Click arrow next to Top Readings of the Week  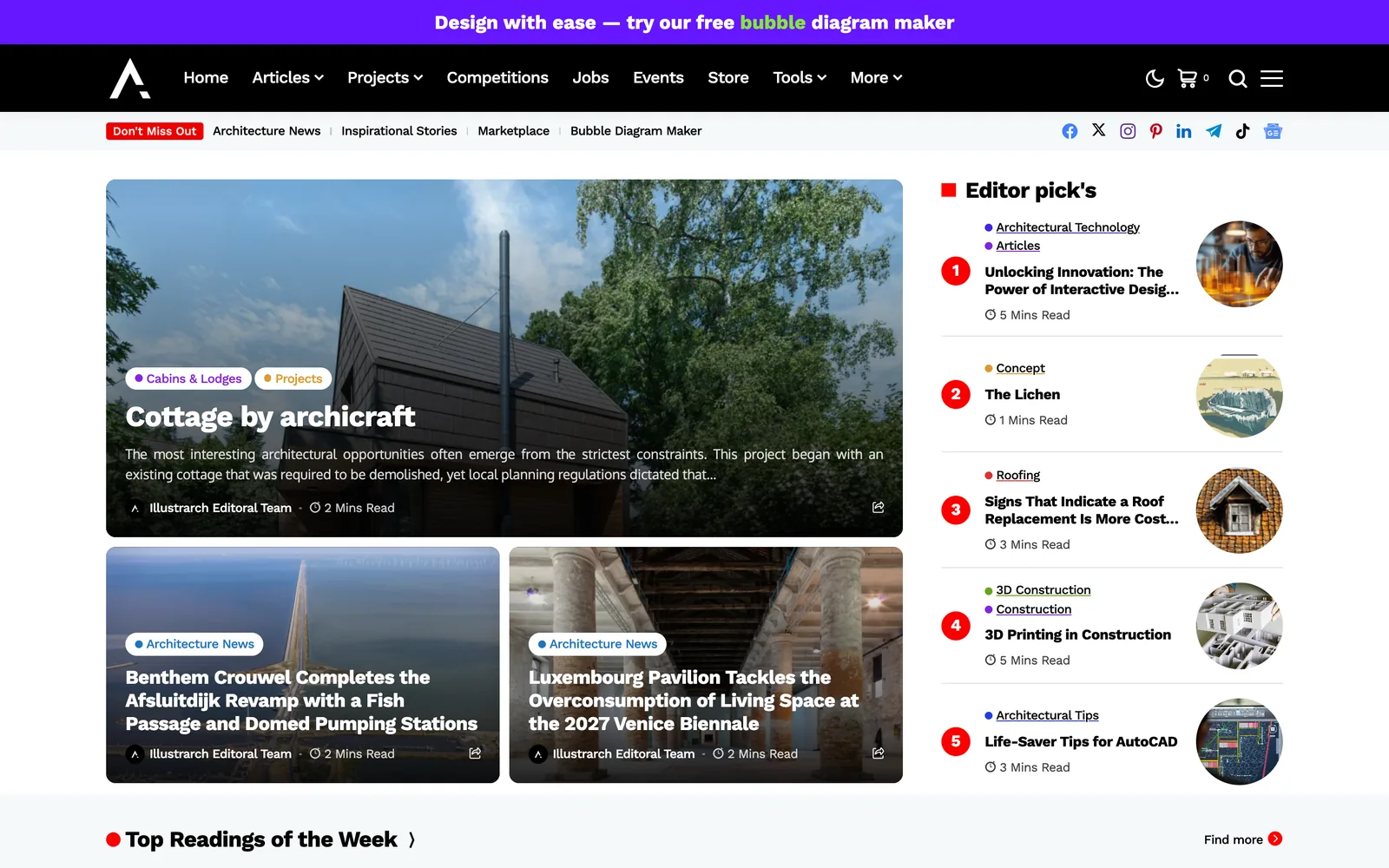411,839
